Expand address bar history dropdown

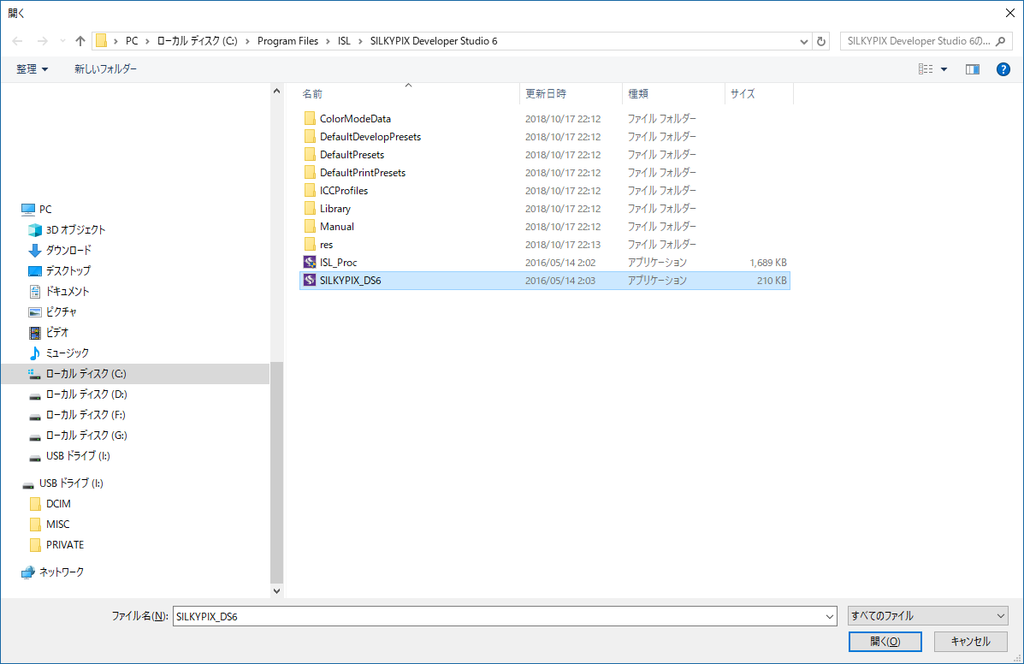click(804, 41)
